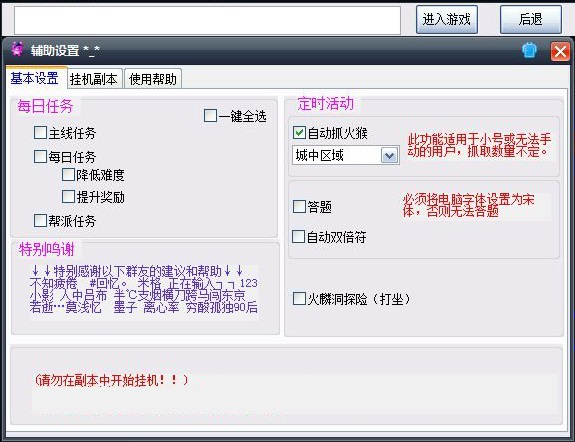Click the 必须将电脑字体设置为宋体 notice

[469, 205]
